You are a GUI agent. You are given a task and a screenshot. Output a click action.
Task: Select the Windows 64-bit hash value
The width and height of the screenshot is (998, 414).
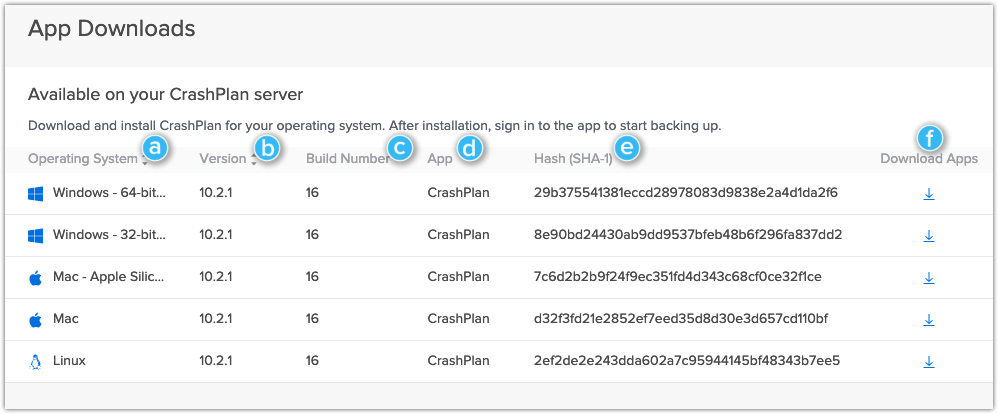686,192
